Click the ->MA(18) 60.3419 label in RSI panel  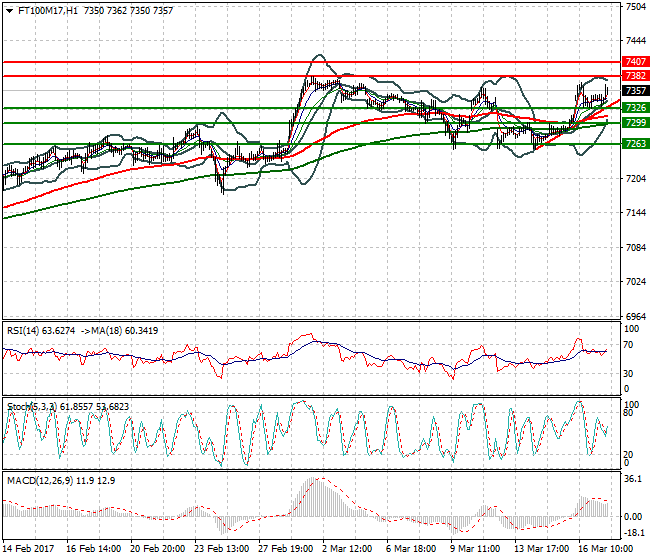[x=119, y=331]
